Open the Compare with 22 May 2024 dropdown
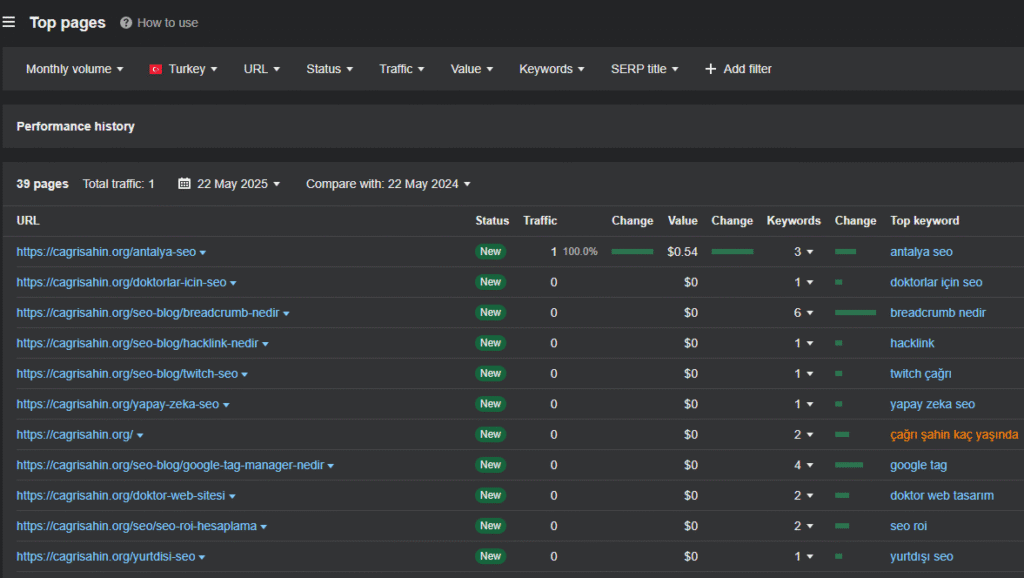This screenshot has width=1024, height=578. coord(389,184)
